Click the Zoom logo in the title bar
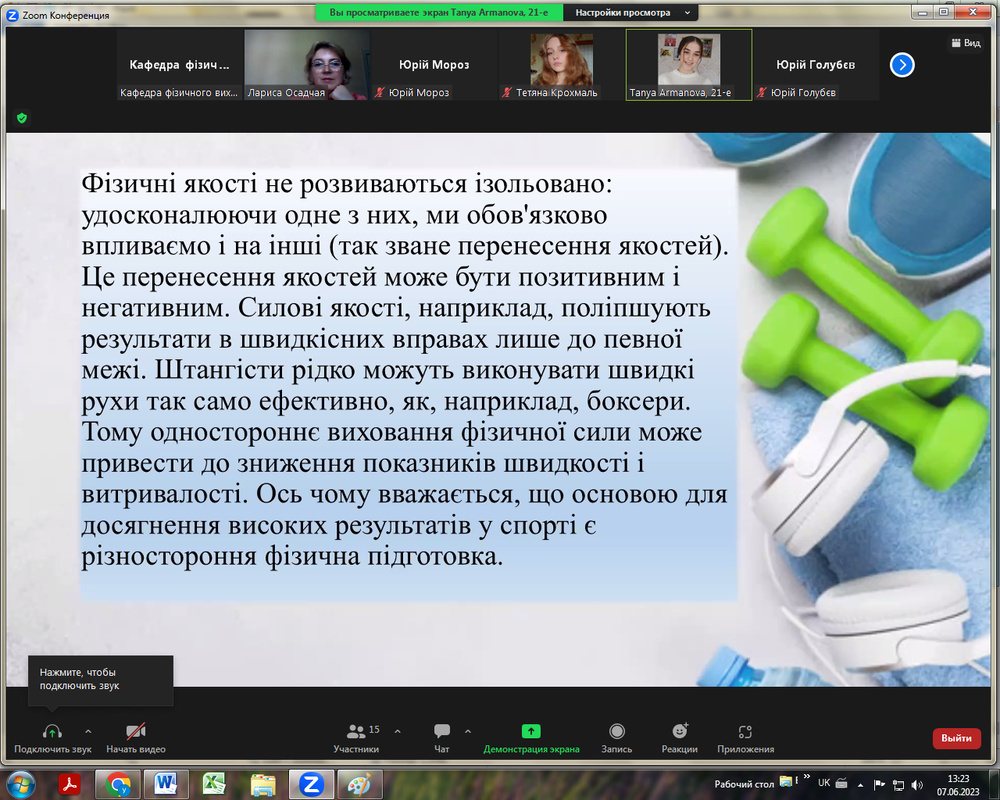The height and width of the screenshot is (800, 1000). [12, 15]
